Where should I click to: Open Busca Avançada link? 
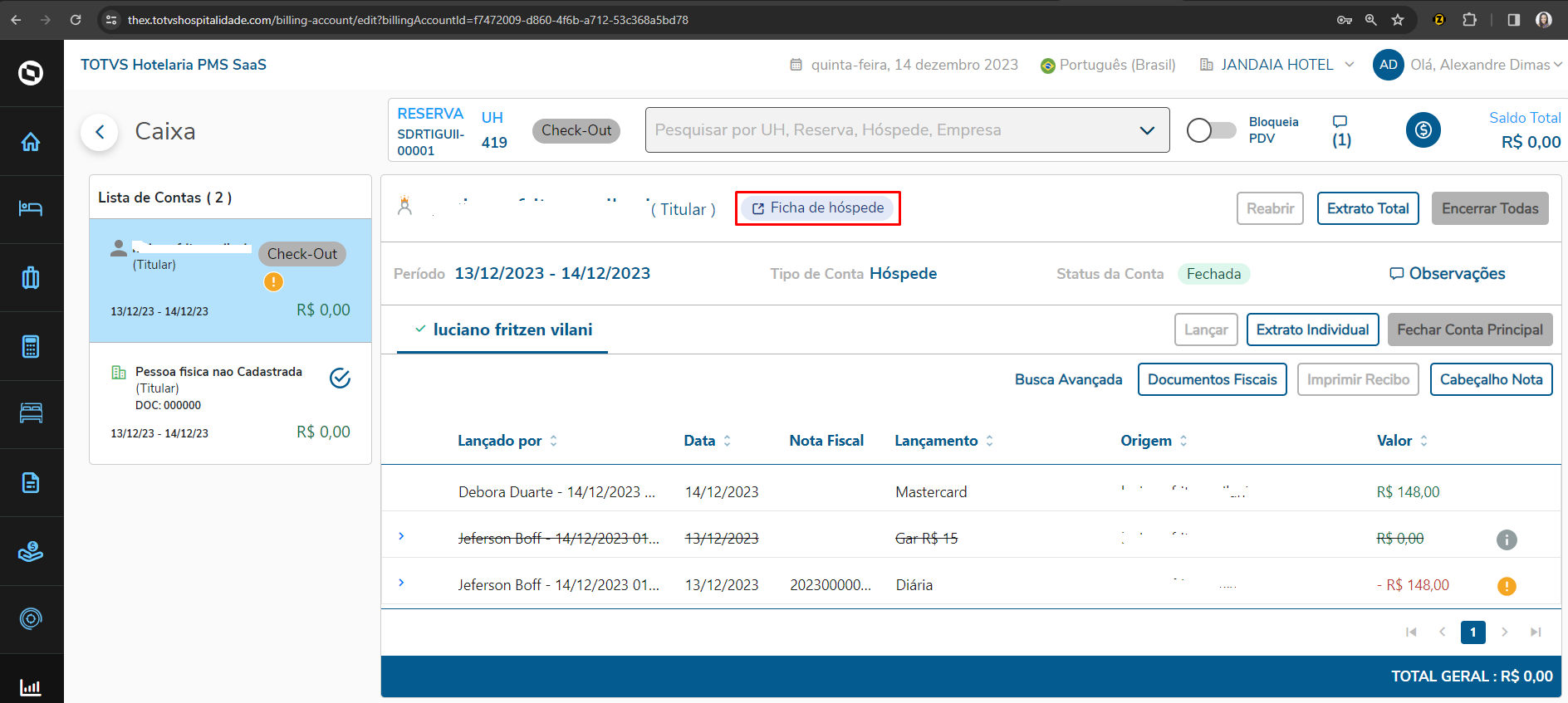tap(1068, 379)
